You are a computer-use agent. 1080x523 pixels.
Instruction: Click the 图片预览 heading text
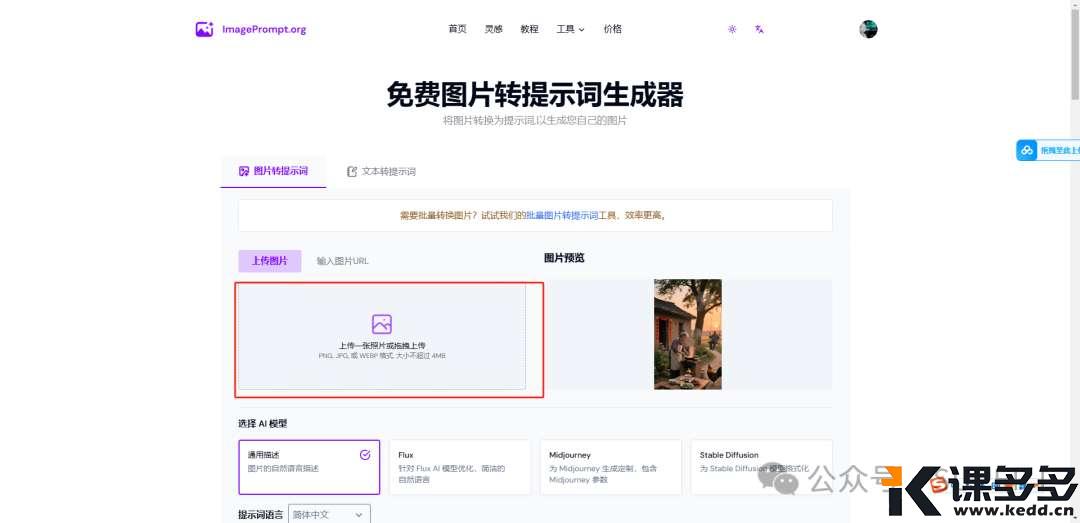564,258
